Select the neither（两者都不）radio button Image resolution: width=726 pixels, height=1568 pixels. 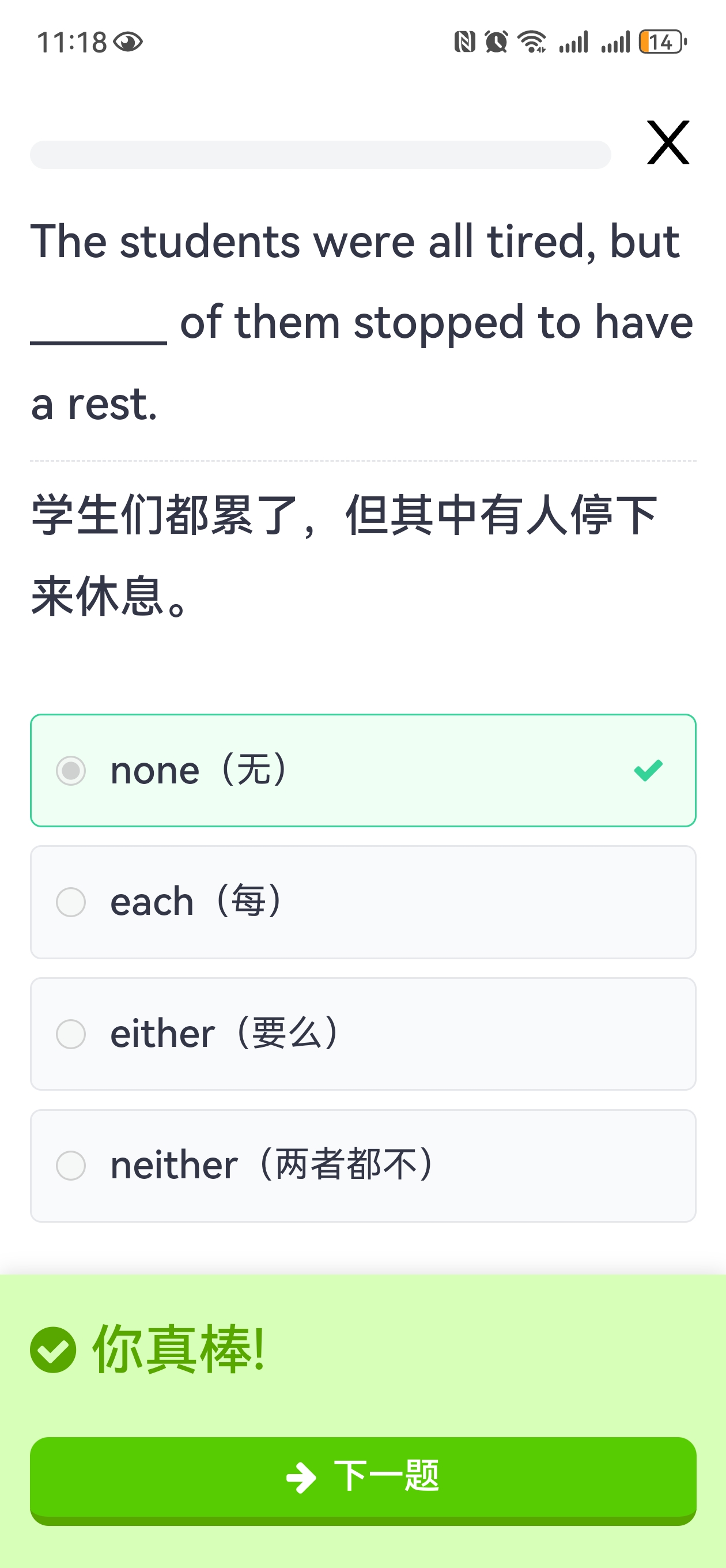[71, 1166]
